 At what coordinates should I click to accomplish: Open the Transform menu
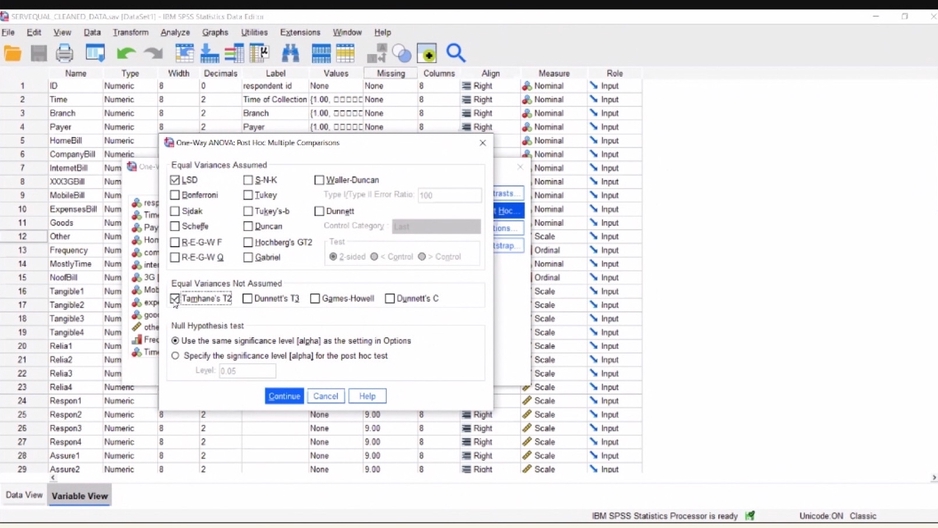(x=130, y=32)
